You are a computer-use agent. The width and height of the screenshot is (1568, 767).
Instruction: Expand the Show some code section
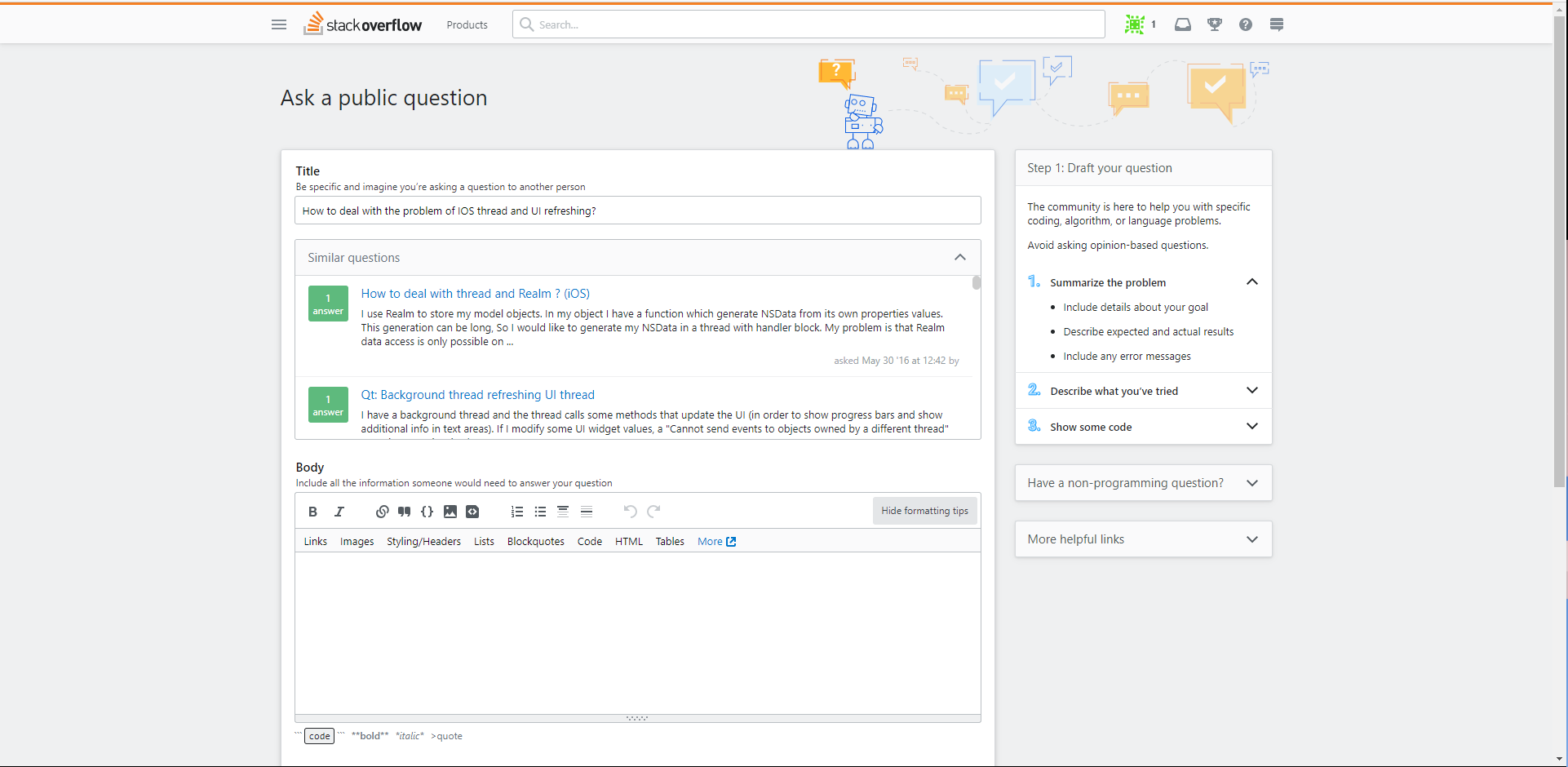(1252, 427)
